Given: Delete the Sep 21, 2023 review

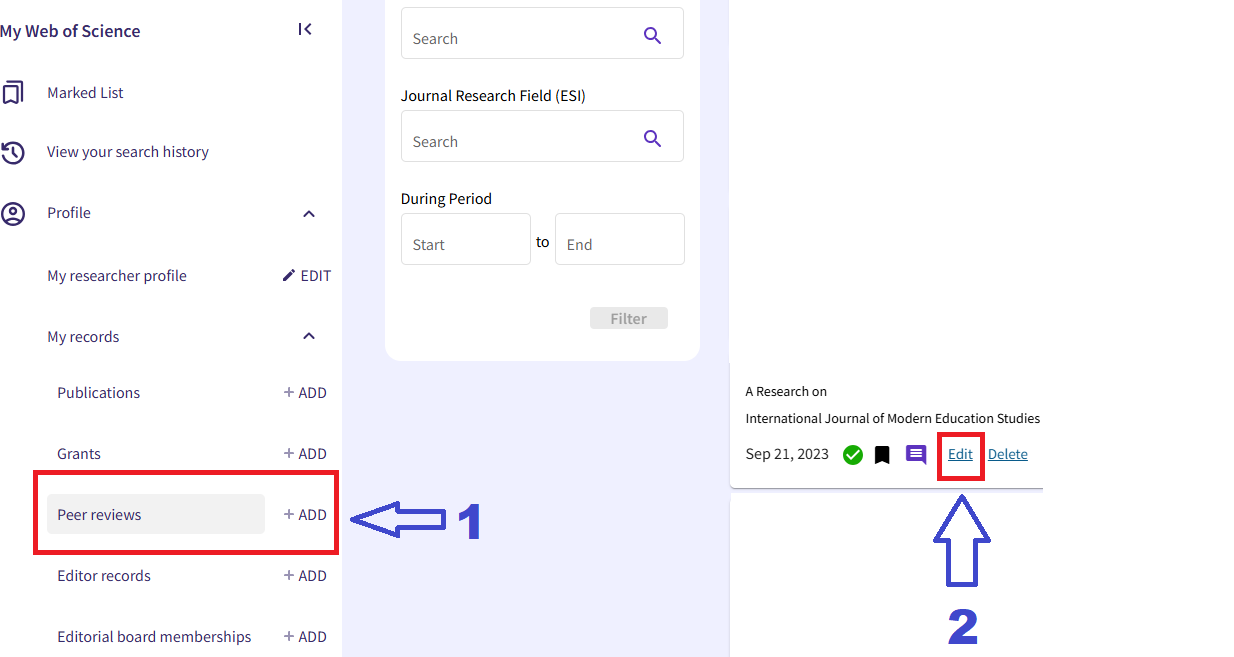Looking at the screenshot, I should [1007, 454].
